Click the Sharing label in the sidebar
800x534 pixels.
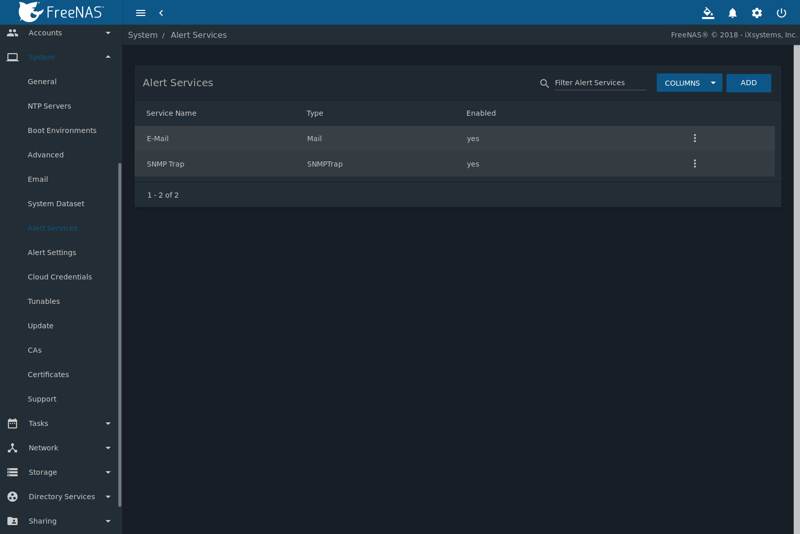[x=42, y=521]
